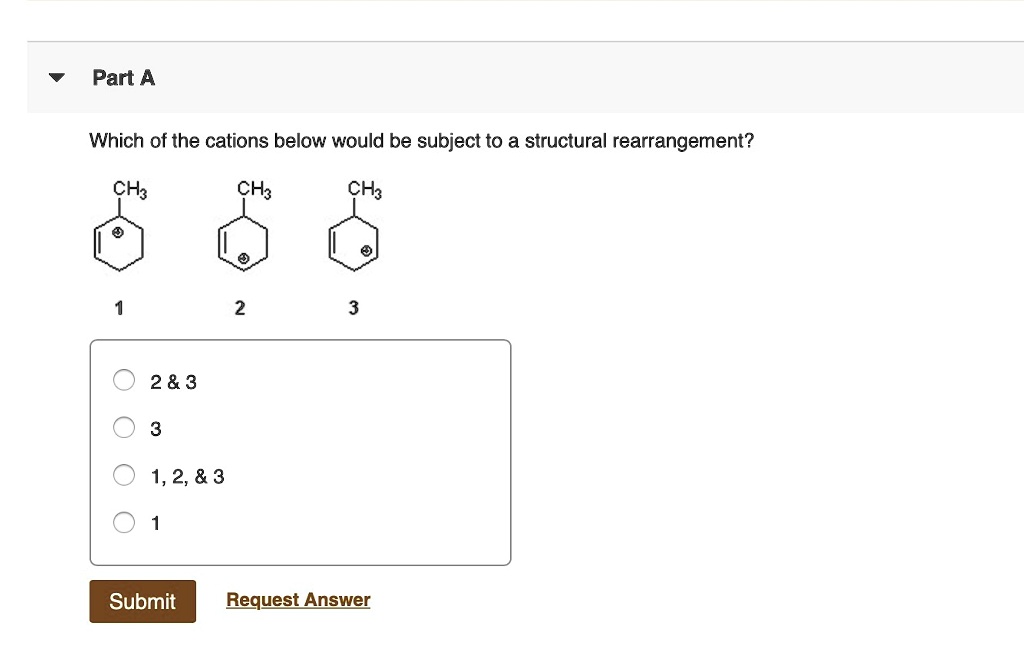Click the answer options box
Viewport: 1024px width, 651px height.
pos(300,451)
